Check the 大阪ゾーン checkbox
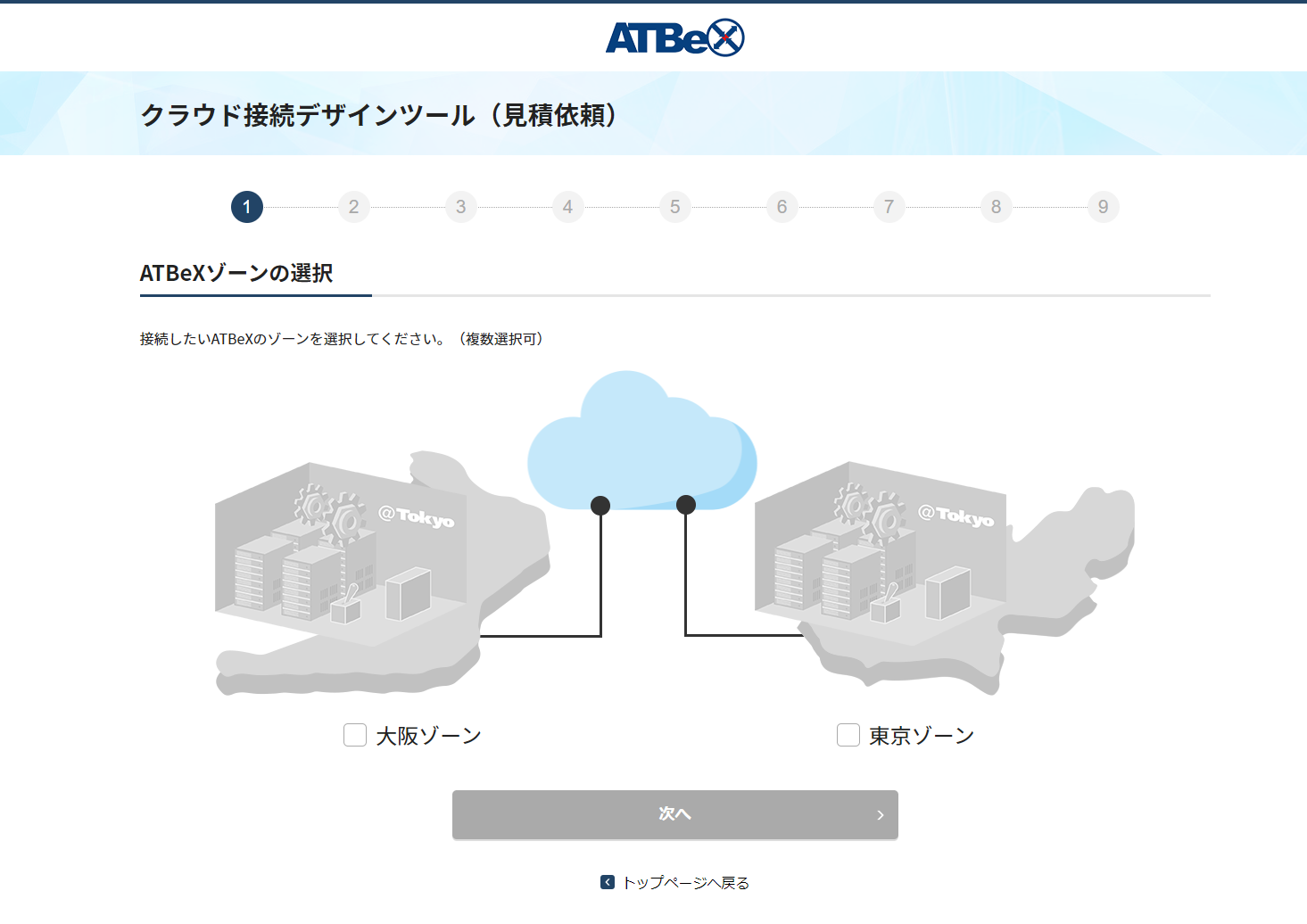This screenshot has height=924, width=1307. (355, 735)
